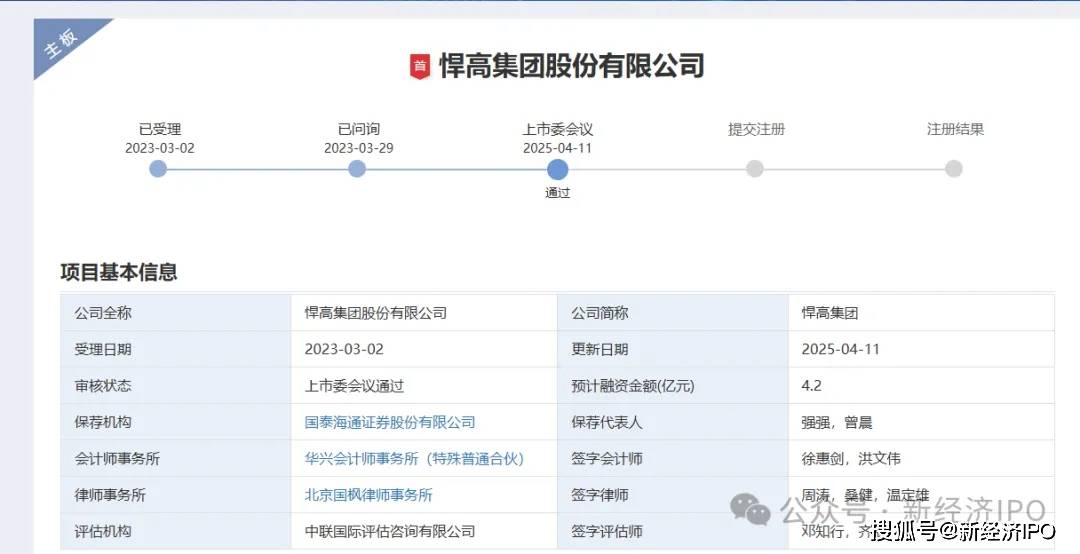
Task: Select the 已问询 timeline node
Action: coord(357,169)
